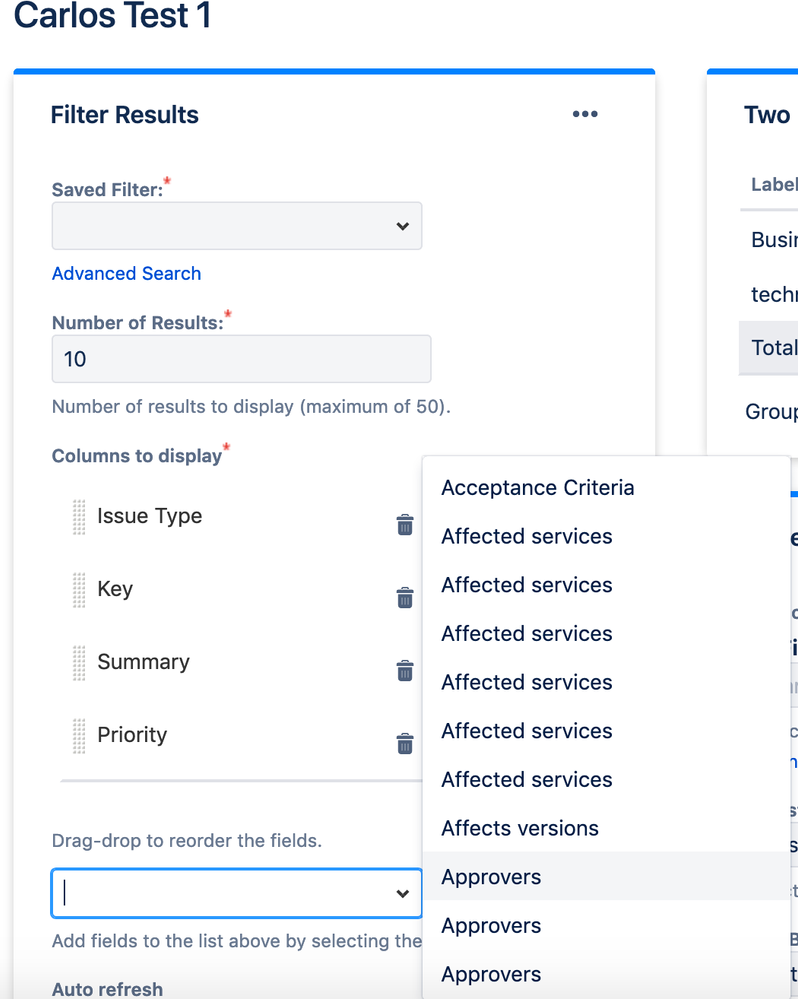Click the Carlos Test 1 dashboard title

click(112, 16)
